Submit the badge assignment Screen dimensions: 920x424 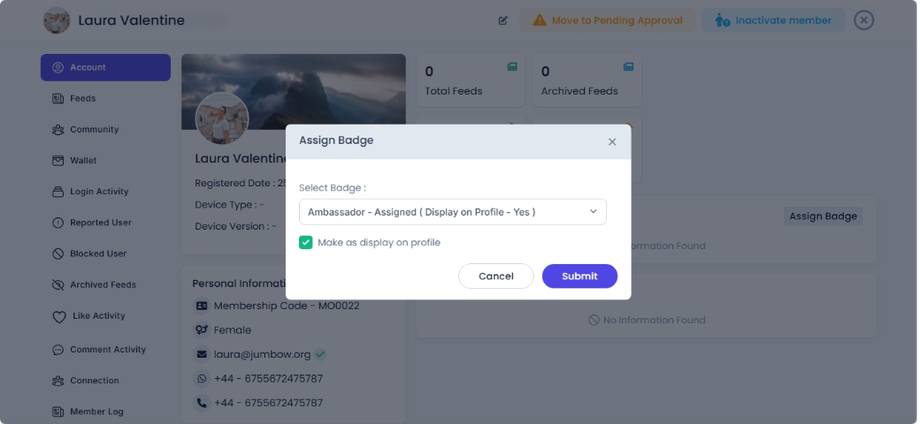pos(579,276)
